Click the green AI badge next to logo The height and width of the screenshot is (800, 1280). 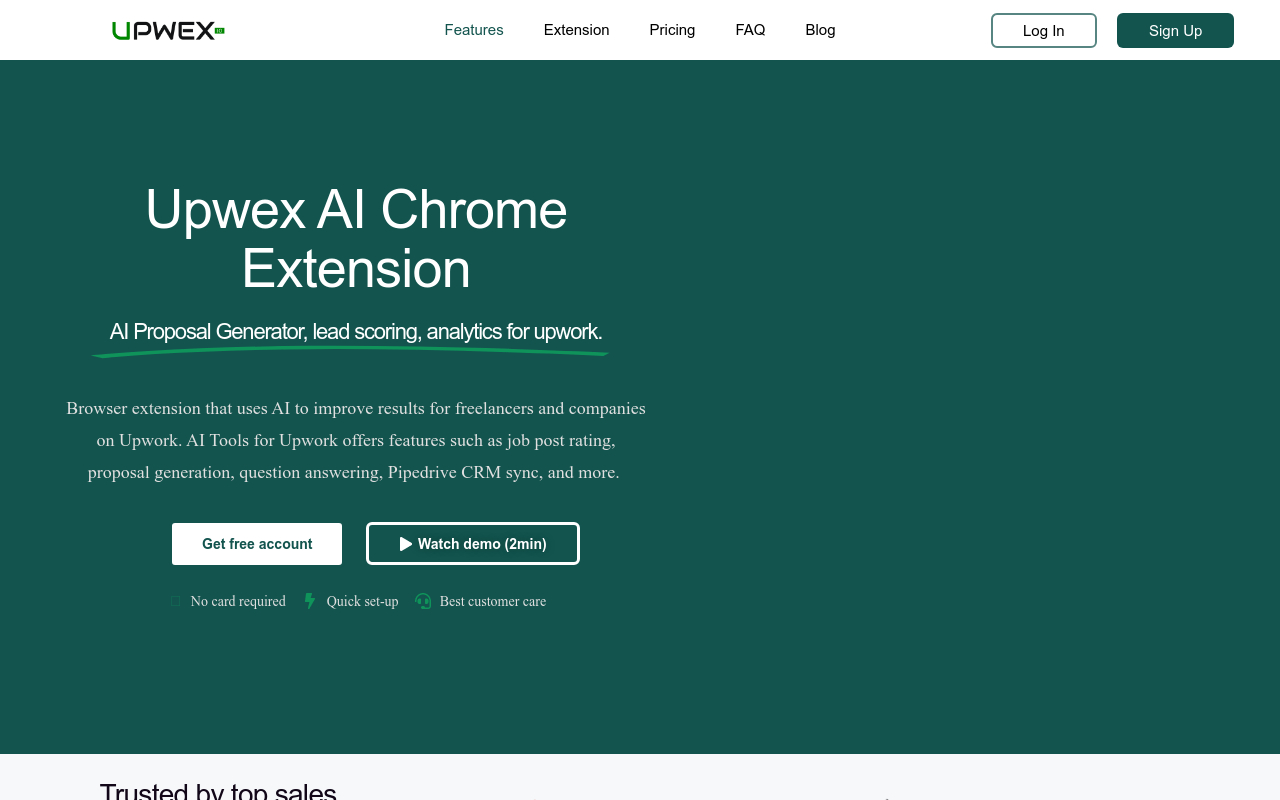pos(219,30)
